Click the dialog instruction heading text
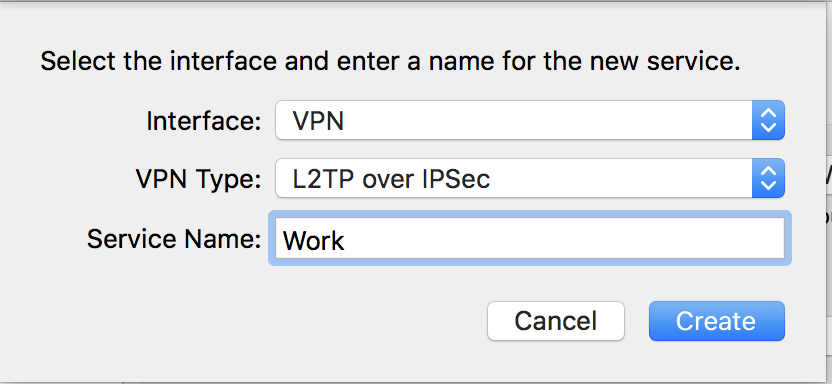 (390, 62)
